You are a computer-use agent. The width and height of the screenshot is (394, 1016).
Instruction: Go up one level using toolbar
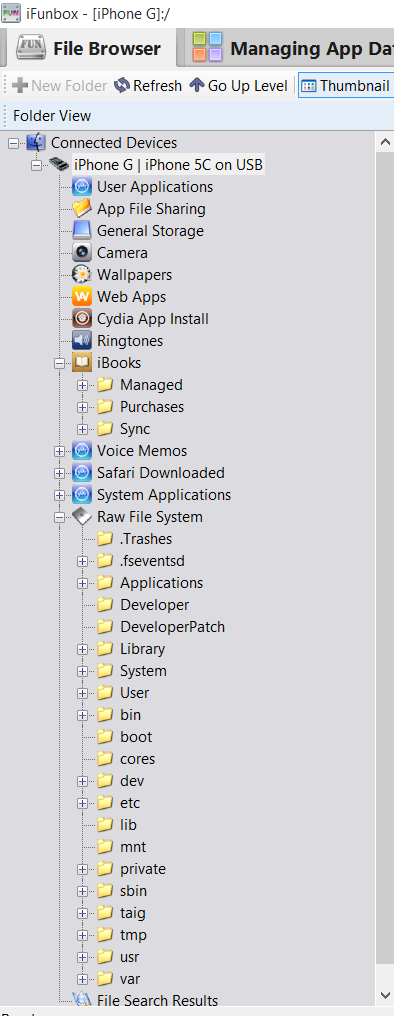238,86
